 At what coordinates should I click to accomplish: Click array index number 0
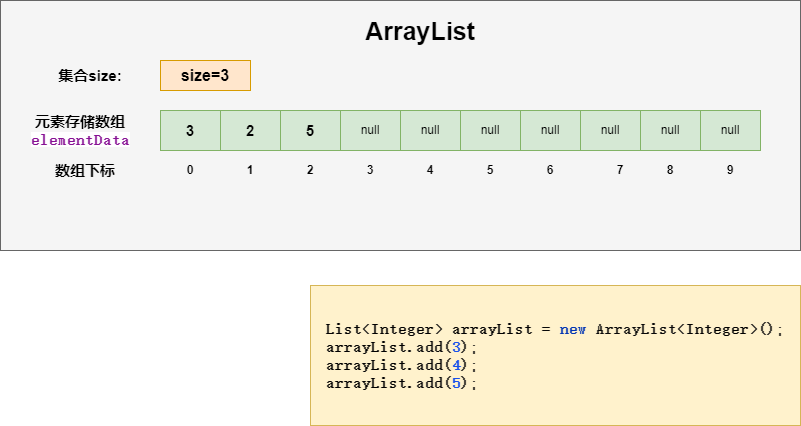point(190,170)
